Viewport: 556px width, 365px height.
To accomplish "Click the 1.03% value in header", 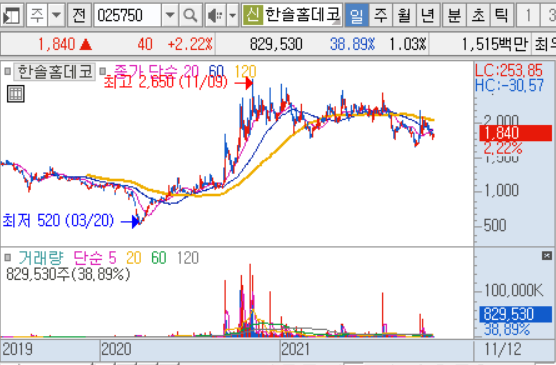I will (408, 45).
